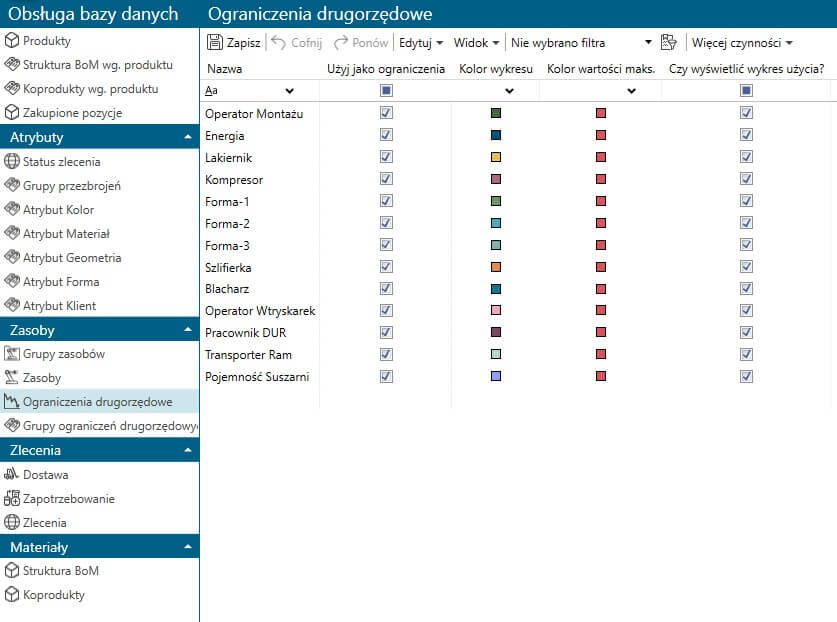837x622 pixels.
Task: Open the Kolor wykresu filter dropdown
Action: click(509, 91)
